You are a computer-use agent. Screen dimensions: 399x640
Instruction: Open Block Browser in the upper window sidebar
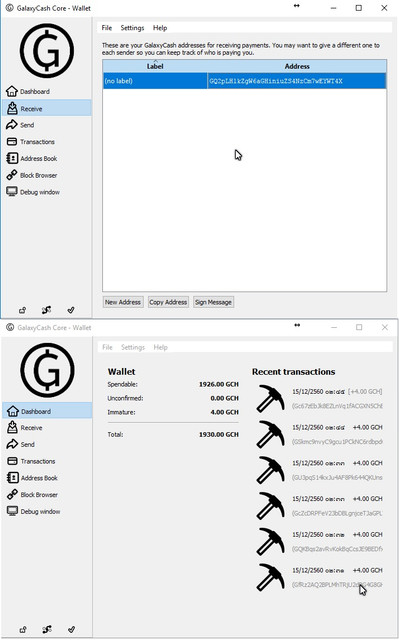click(x=32, y=175)
